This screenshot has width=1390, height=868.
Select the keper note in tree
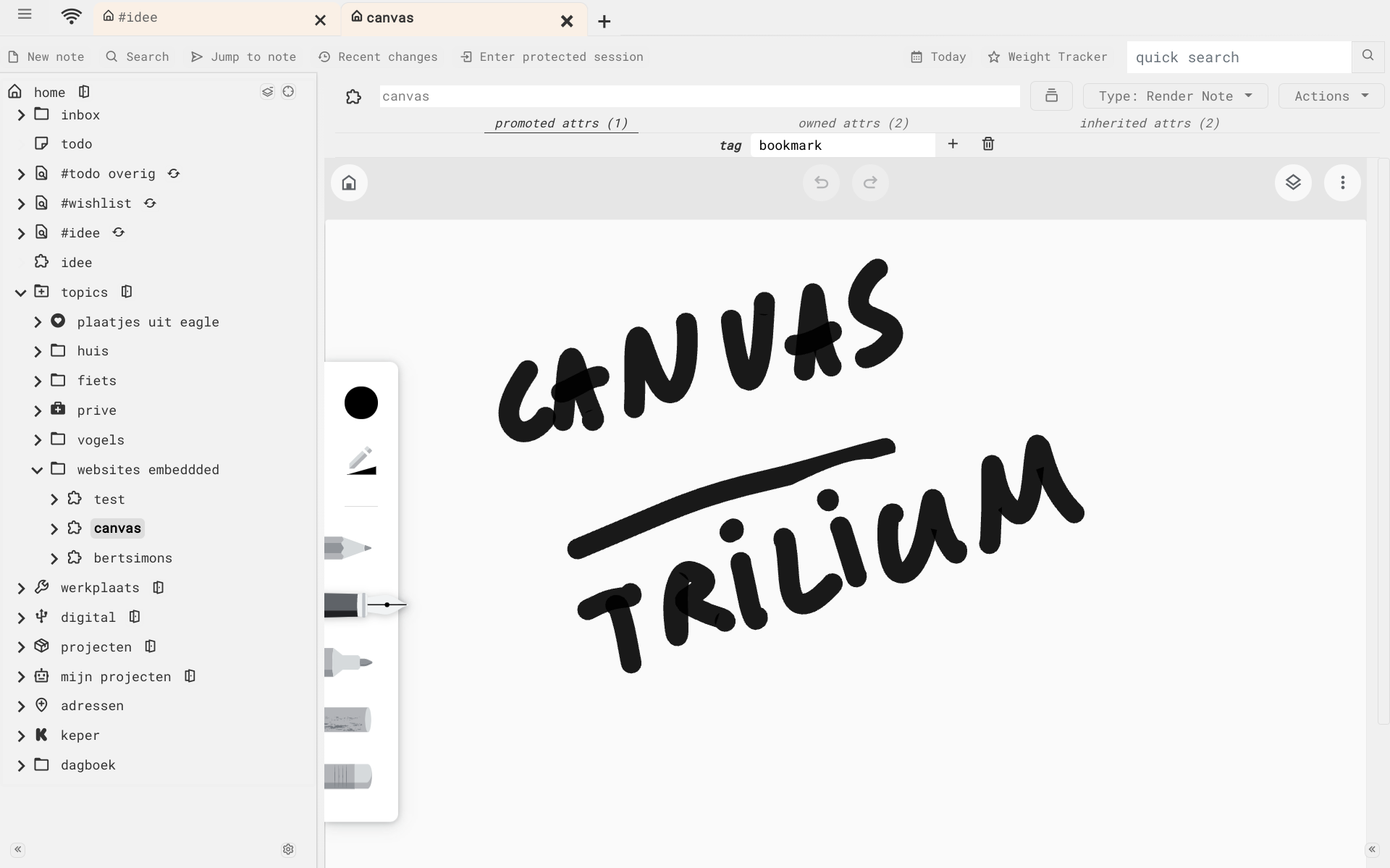pyautogui.click(x=80, y=736)
